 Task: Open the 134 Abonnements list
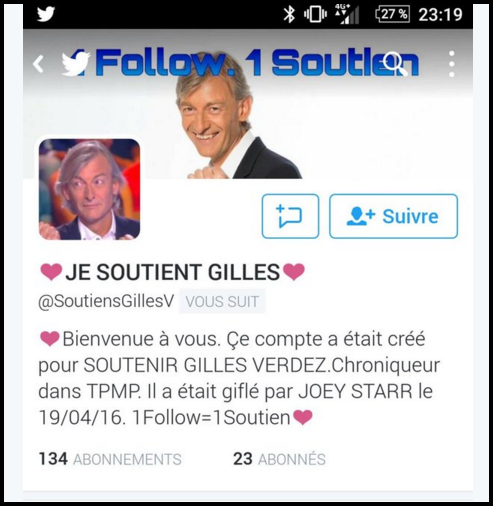pyautogui.click(x=110, y=459)
